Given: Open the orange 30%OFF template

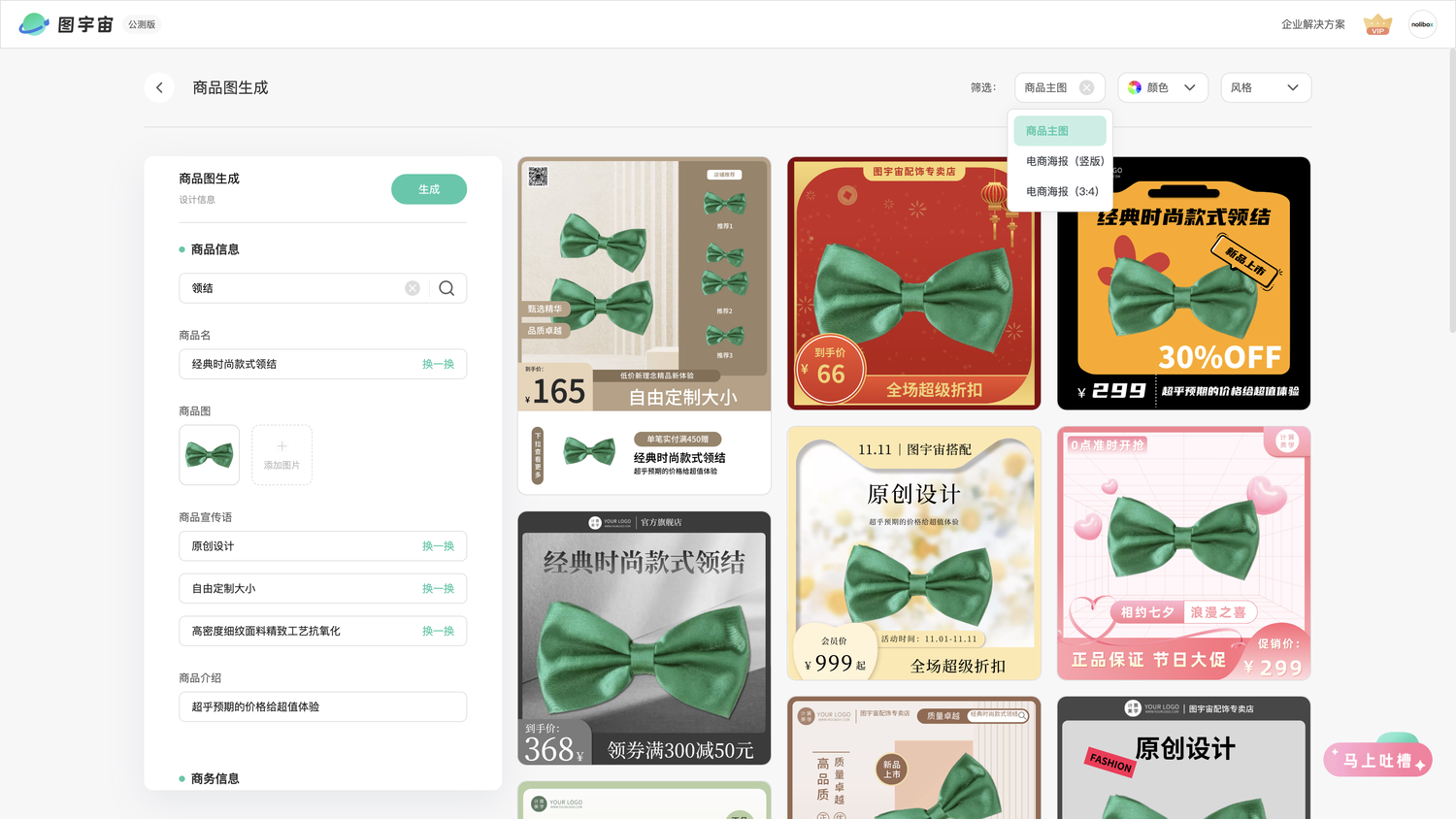Looking at the screenshot, I should pos(1184,283).
